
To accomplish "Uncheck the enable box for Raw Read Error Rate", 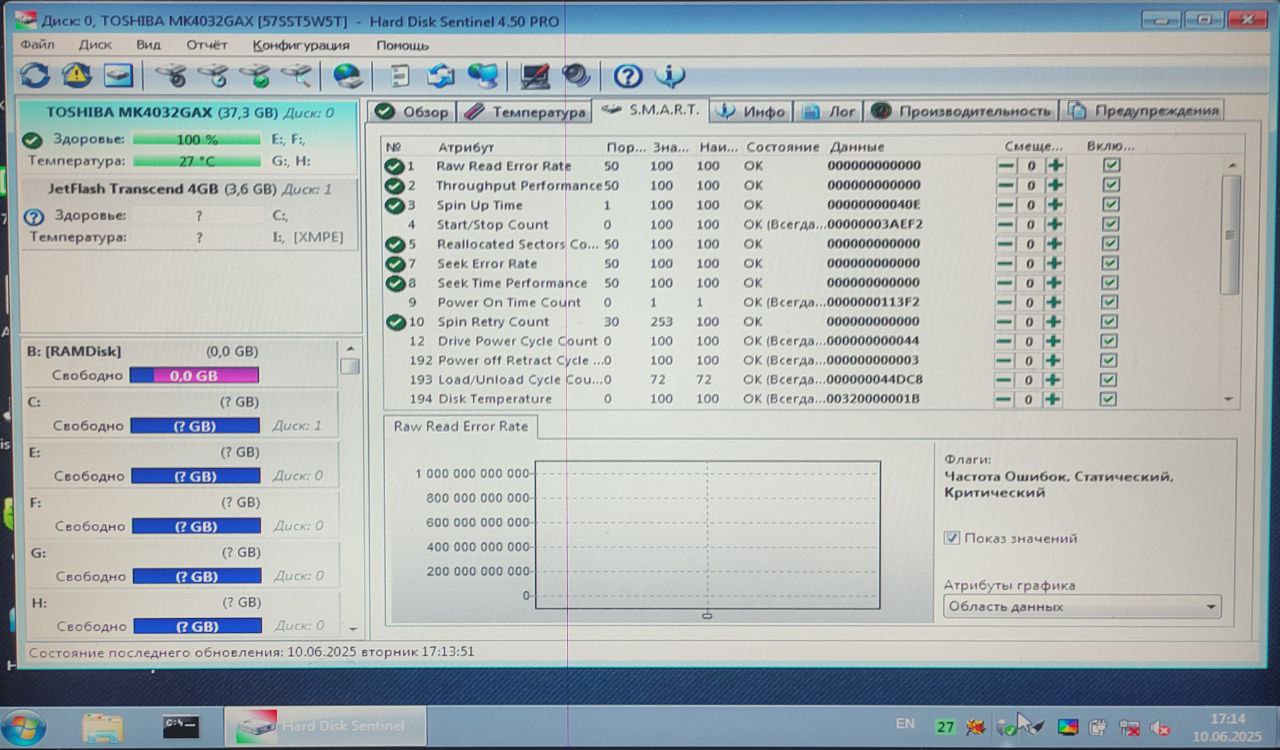I will click(x=1111, y=166).
